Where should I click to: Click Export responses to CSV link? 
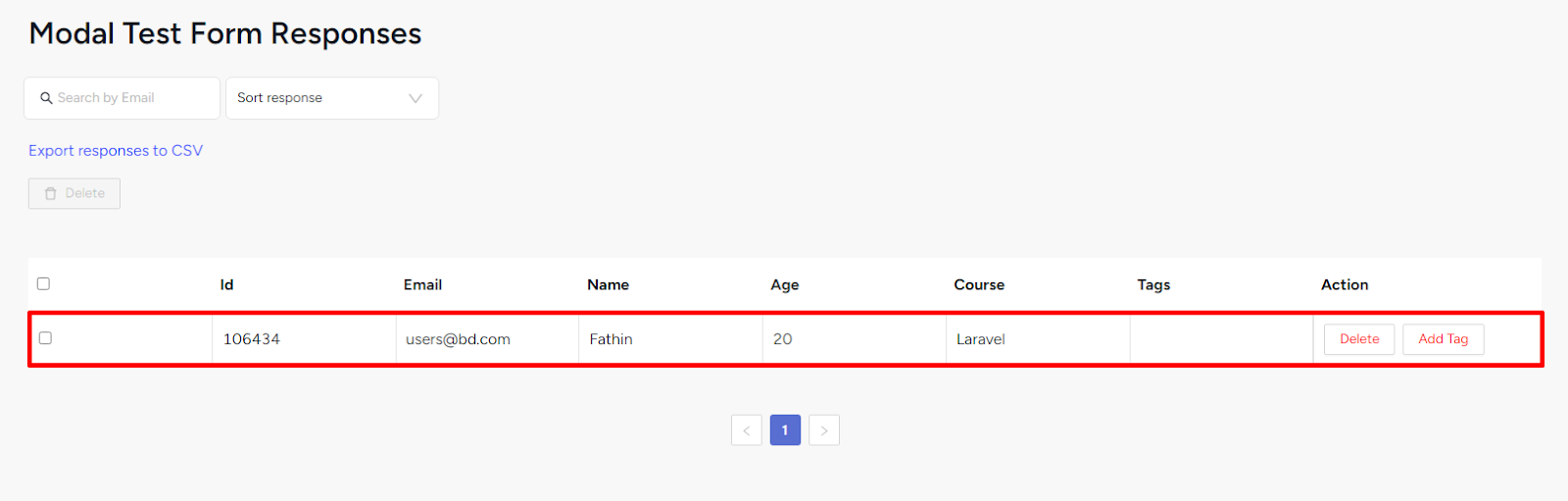coord(116,151)
